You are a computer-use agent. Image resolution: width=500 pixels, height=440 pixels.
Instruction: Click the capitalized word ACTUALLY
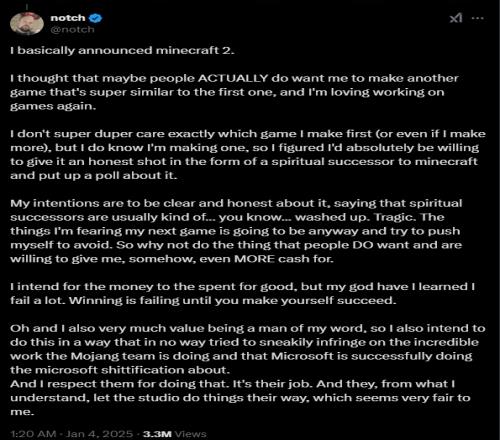[x=233, y=78]
